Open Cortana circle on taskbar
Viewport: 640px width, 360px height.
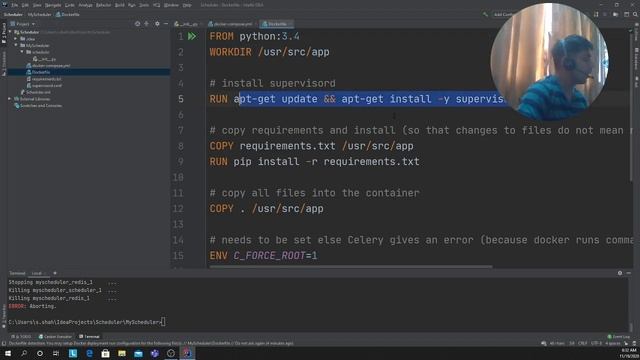[x=40, y=353]
